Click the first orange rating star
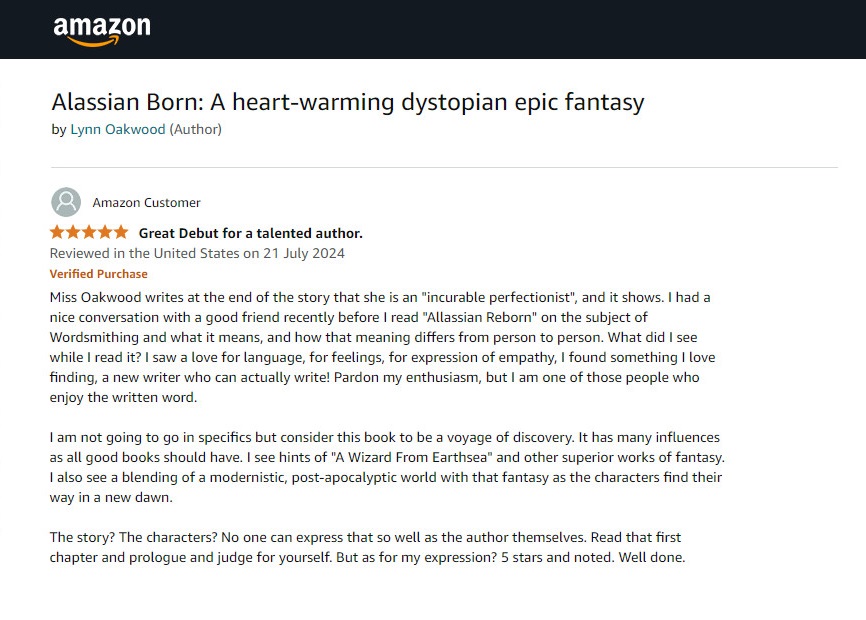The height and width of the screenshot is (620, 866). click(58, 232)
